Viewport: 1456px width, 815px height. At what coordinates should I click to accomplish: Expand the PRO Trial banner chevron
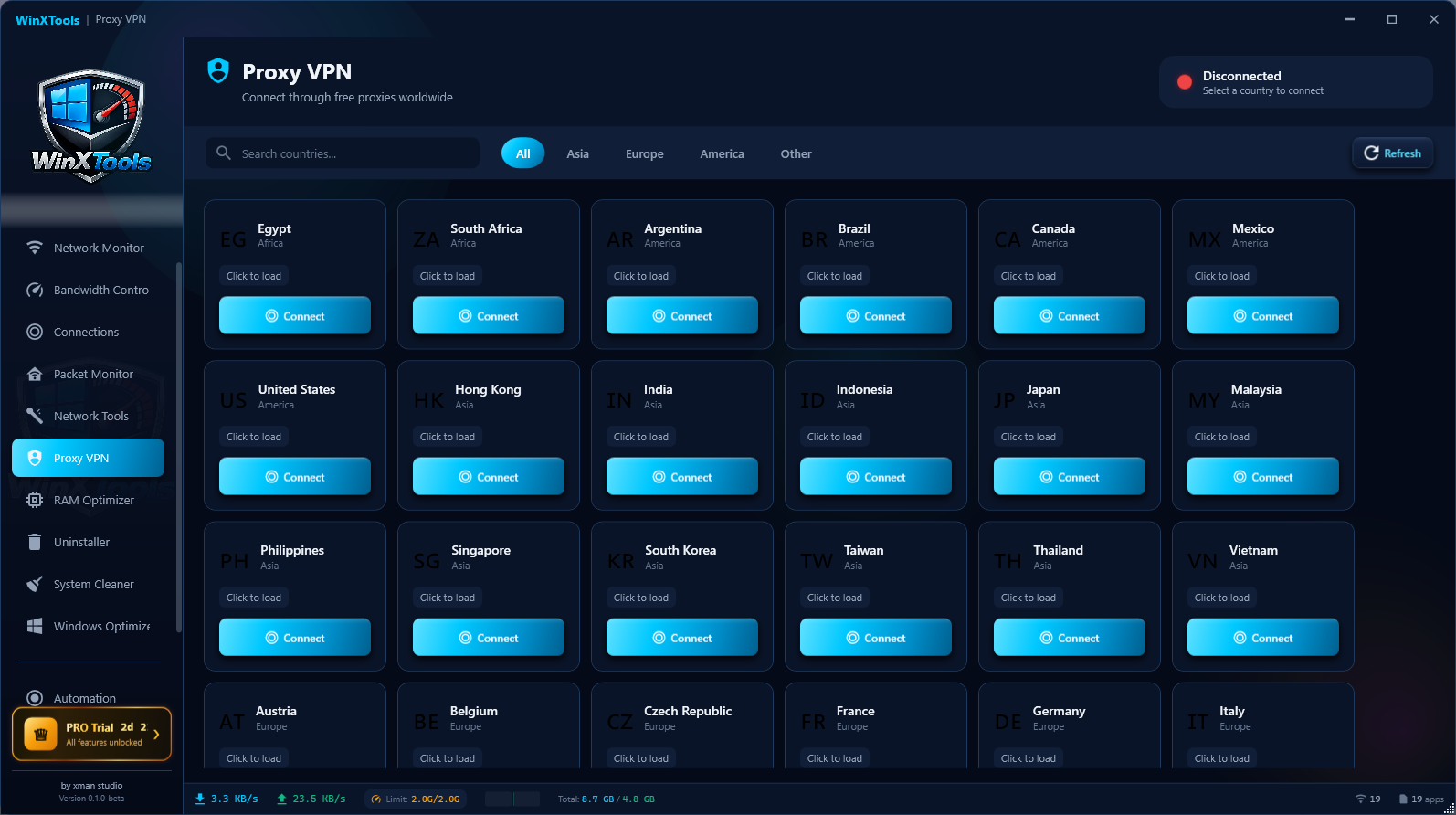[x=156, y=734]
